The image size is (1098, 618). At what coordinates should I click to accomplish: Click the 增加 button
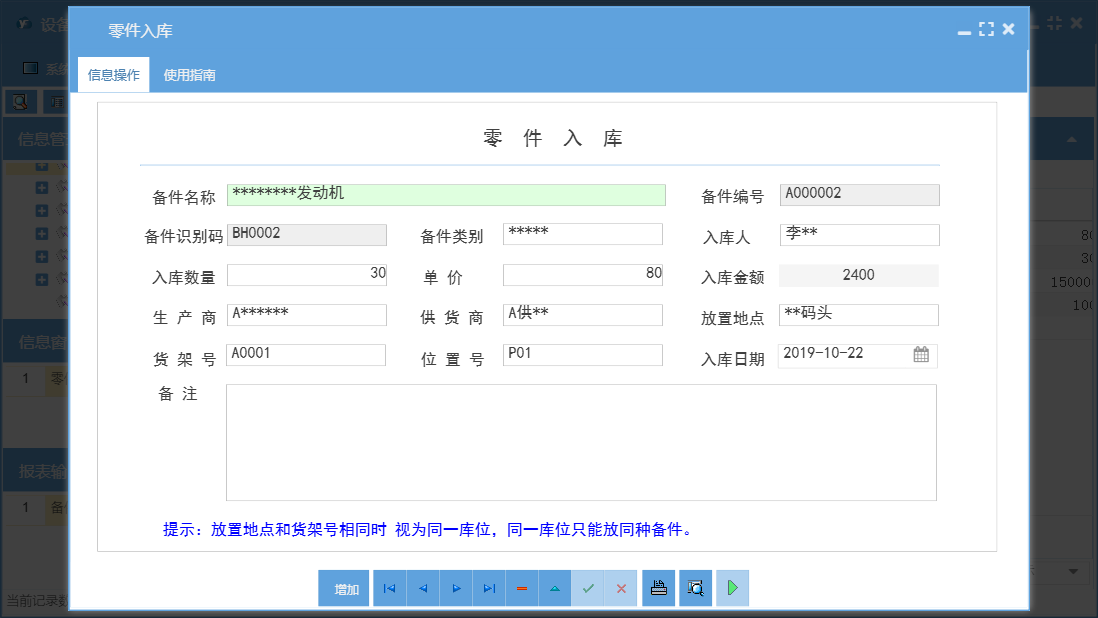(343, 588)
